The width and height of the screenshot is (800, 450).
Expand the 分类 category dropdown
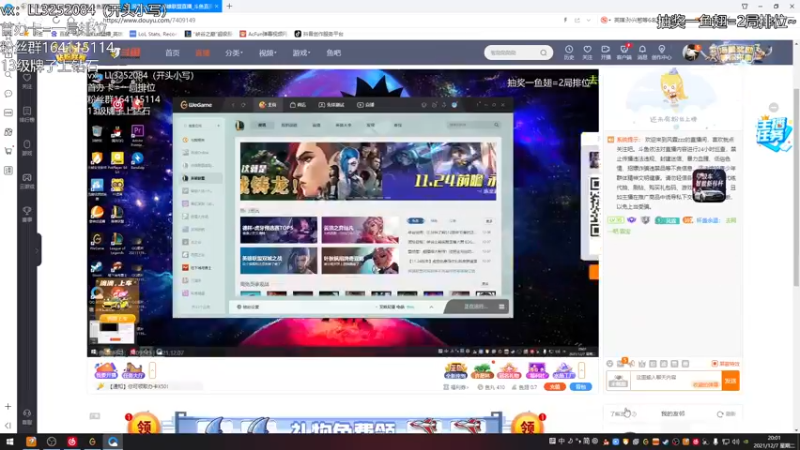(x=234, y=53)
